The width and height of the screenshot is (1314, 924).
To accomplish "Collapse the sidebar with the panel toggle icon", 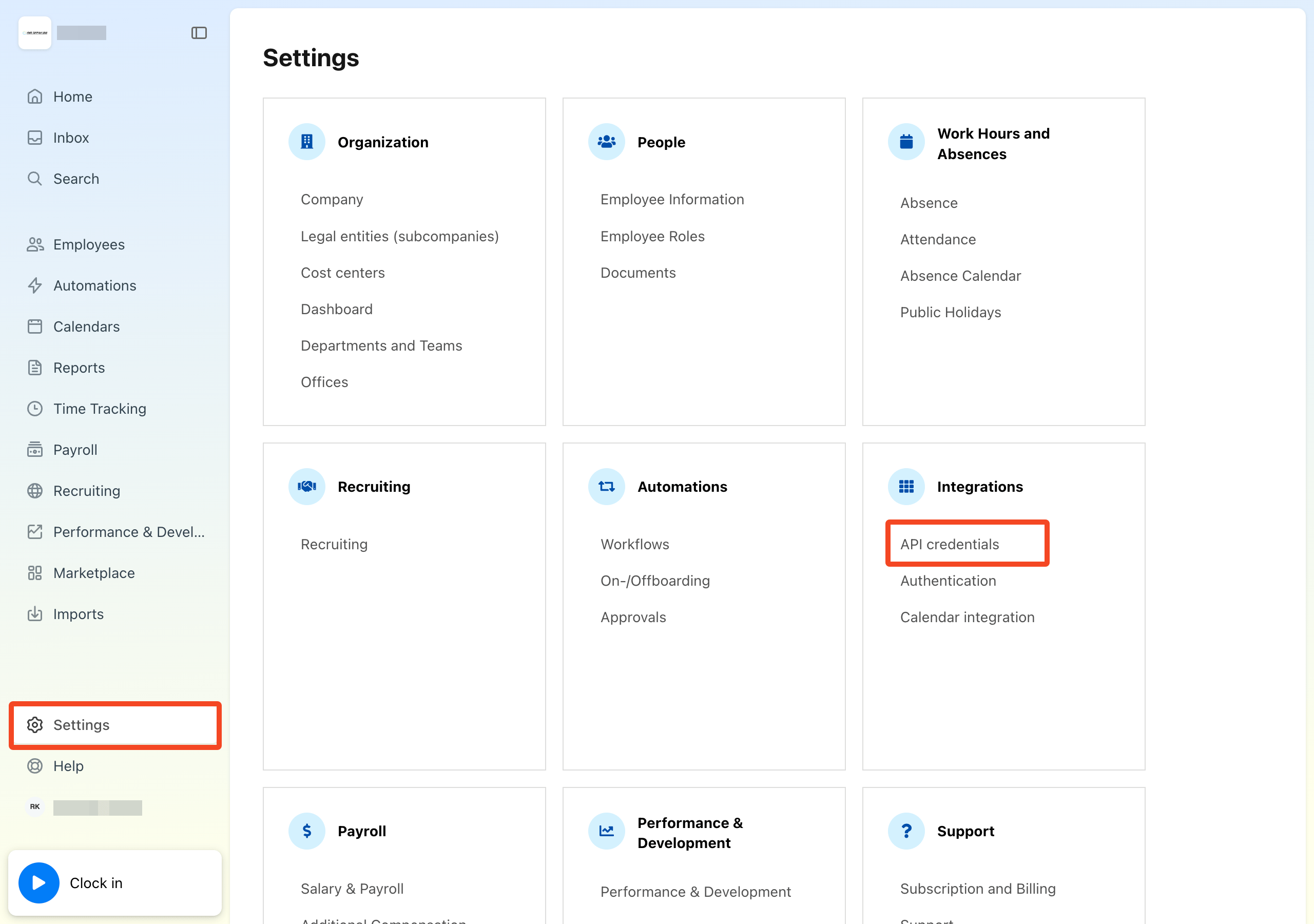I will (x=199, y=33).
